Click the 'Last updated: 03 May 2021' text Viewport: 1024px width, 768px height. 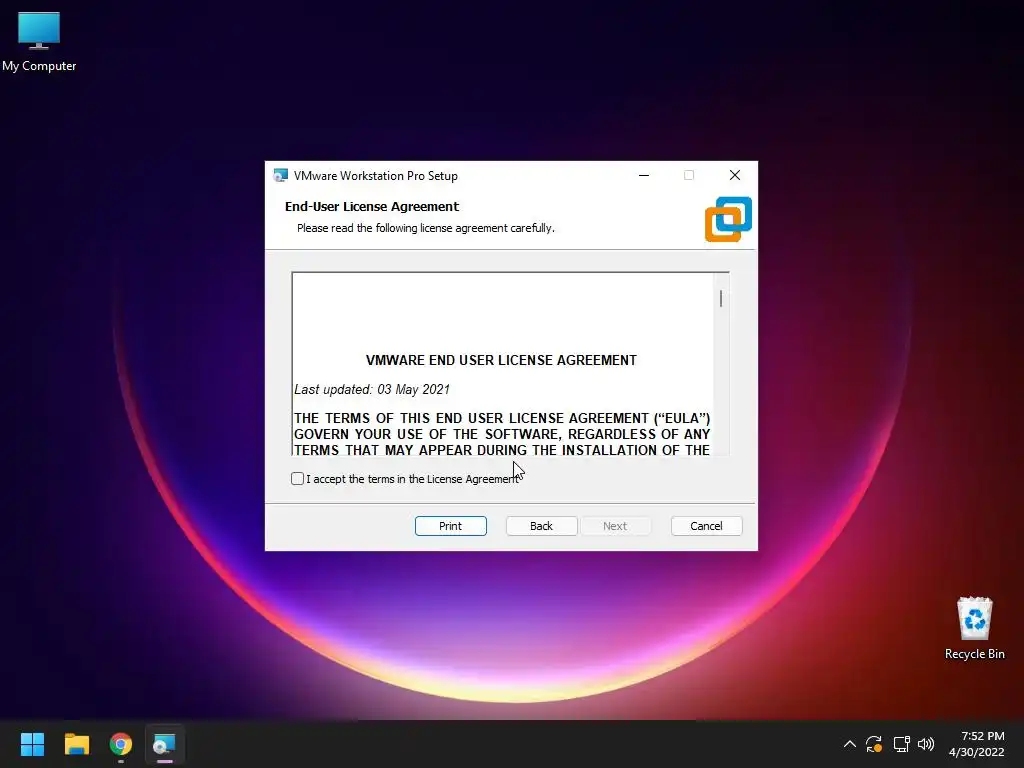pyautogui.click(x=372, y=389)
